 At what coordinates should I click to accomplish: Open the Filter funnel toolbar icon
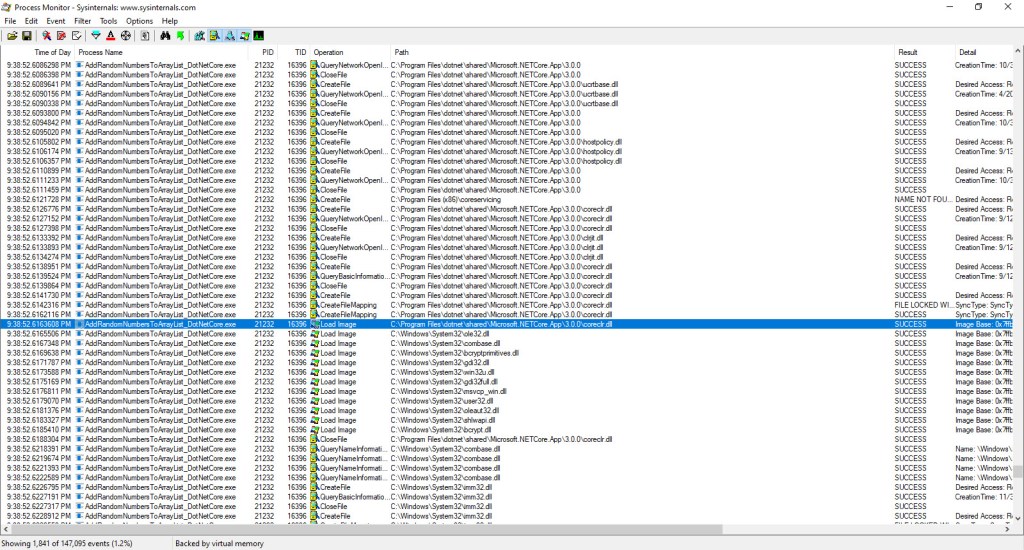96,36
